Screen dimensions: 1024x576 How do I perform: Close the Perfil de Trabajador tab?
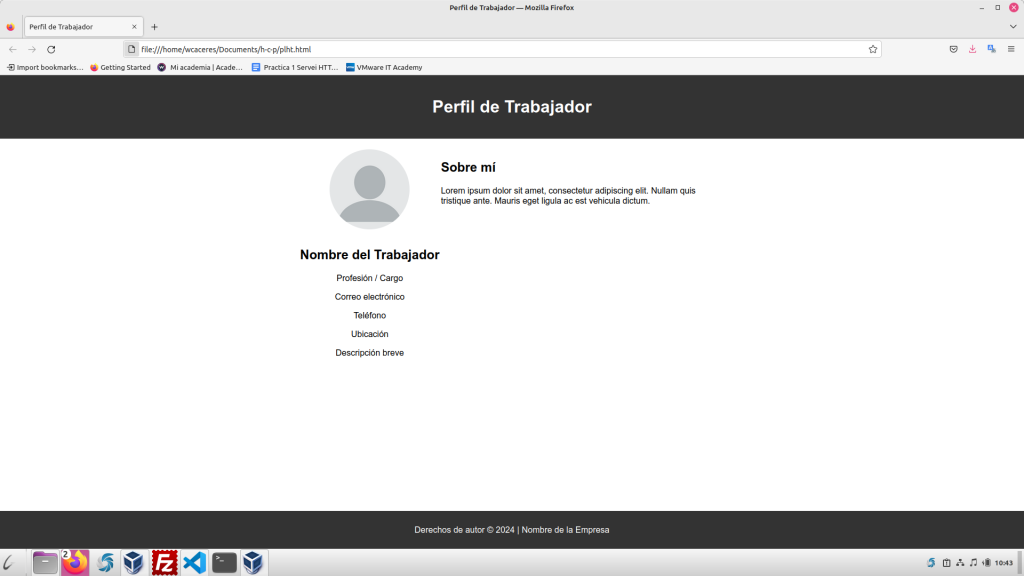(134, 27)
